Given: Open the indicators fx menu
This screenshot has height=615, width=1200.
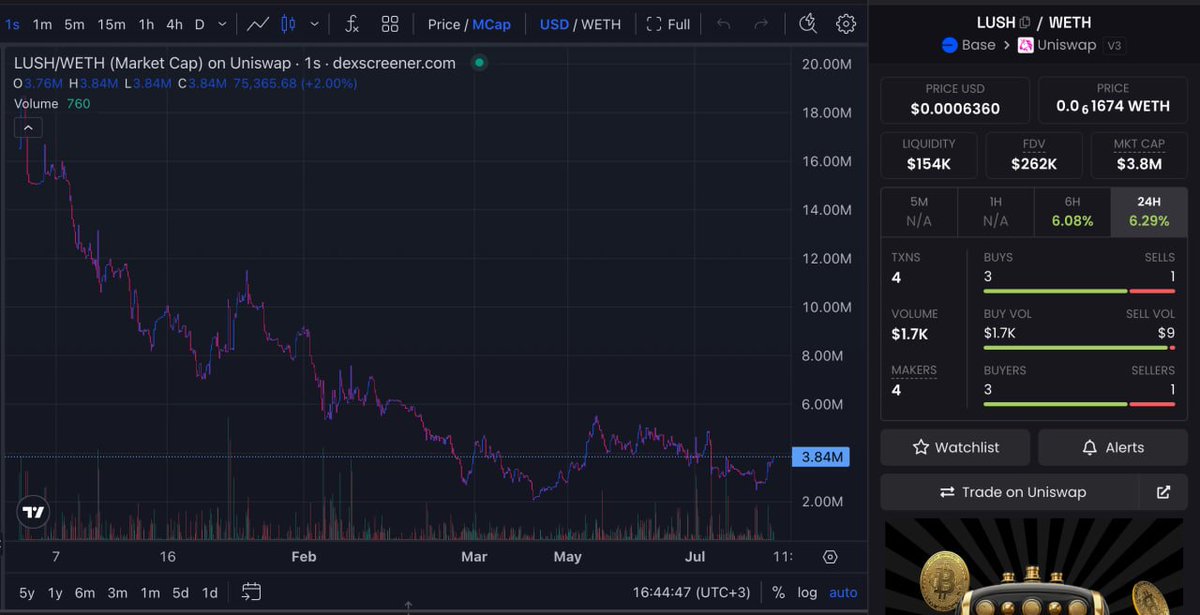Looking at the screenshot, I should click(x=351, y=24).
